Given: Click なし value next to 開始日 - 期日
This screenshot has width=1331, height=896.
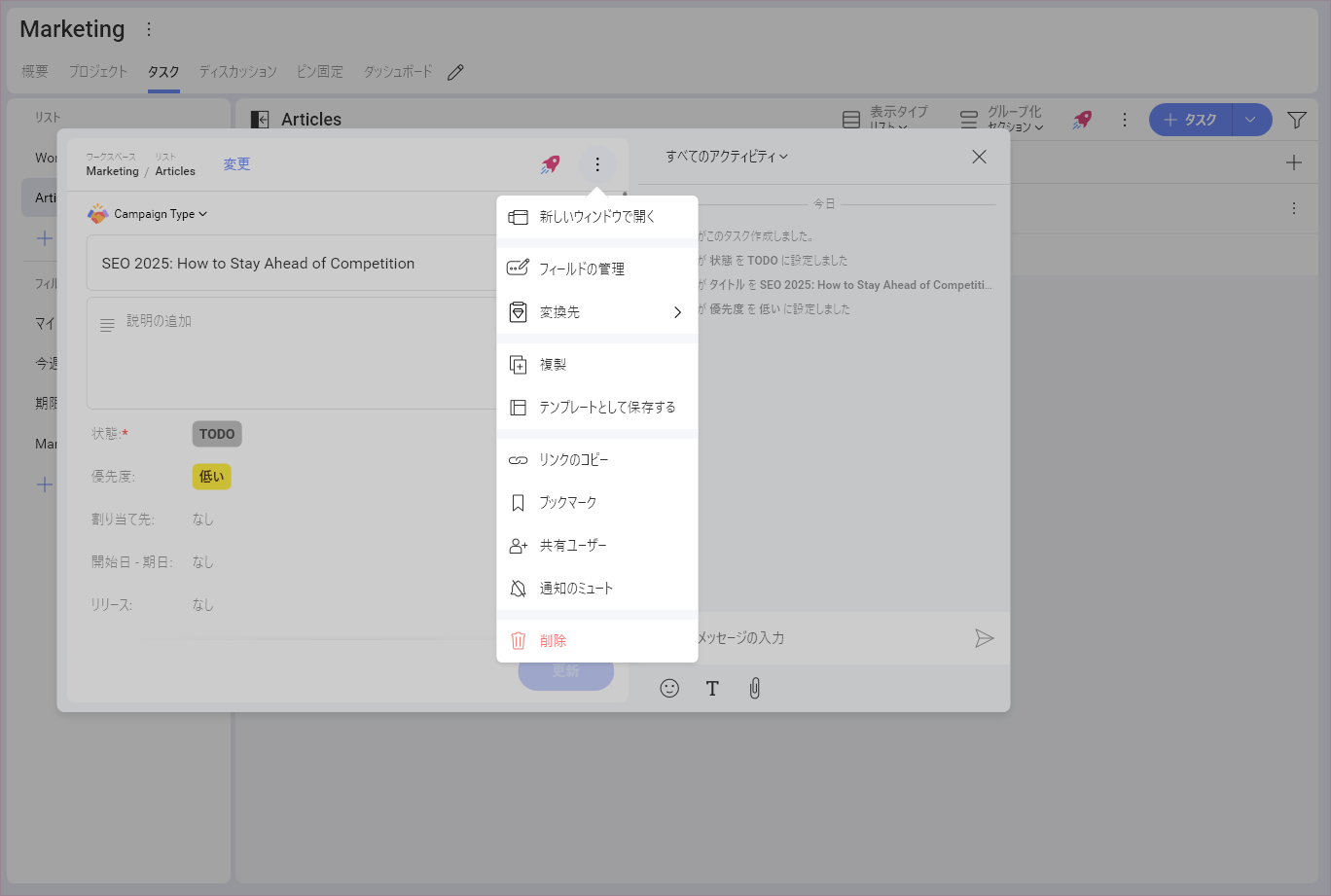Looking at the screenshot, I should point(202,562).
